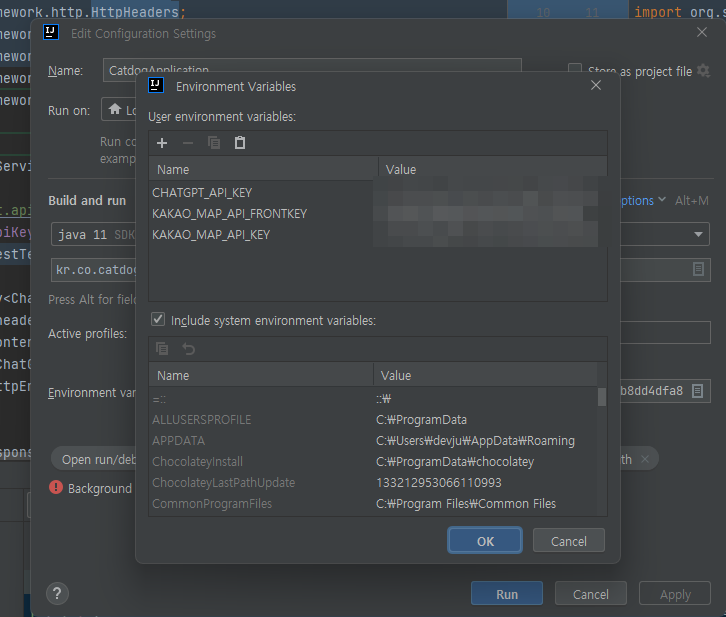Open the classpath module dropdown arrow
Image resolution: width=726 pixels, height=617 pixels.
coord(698,235)
